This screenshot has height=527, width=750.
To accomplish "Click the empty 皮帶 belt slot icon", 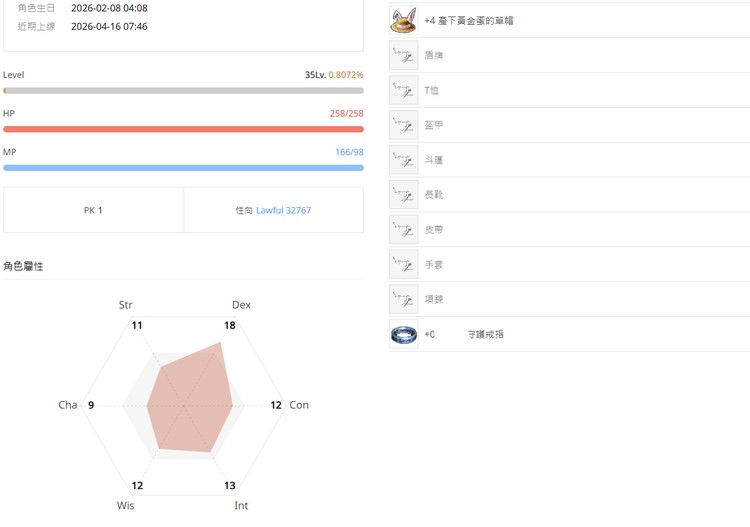I will pyautogui.click(x=404, y=230).
